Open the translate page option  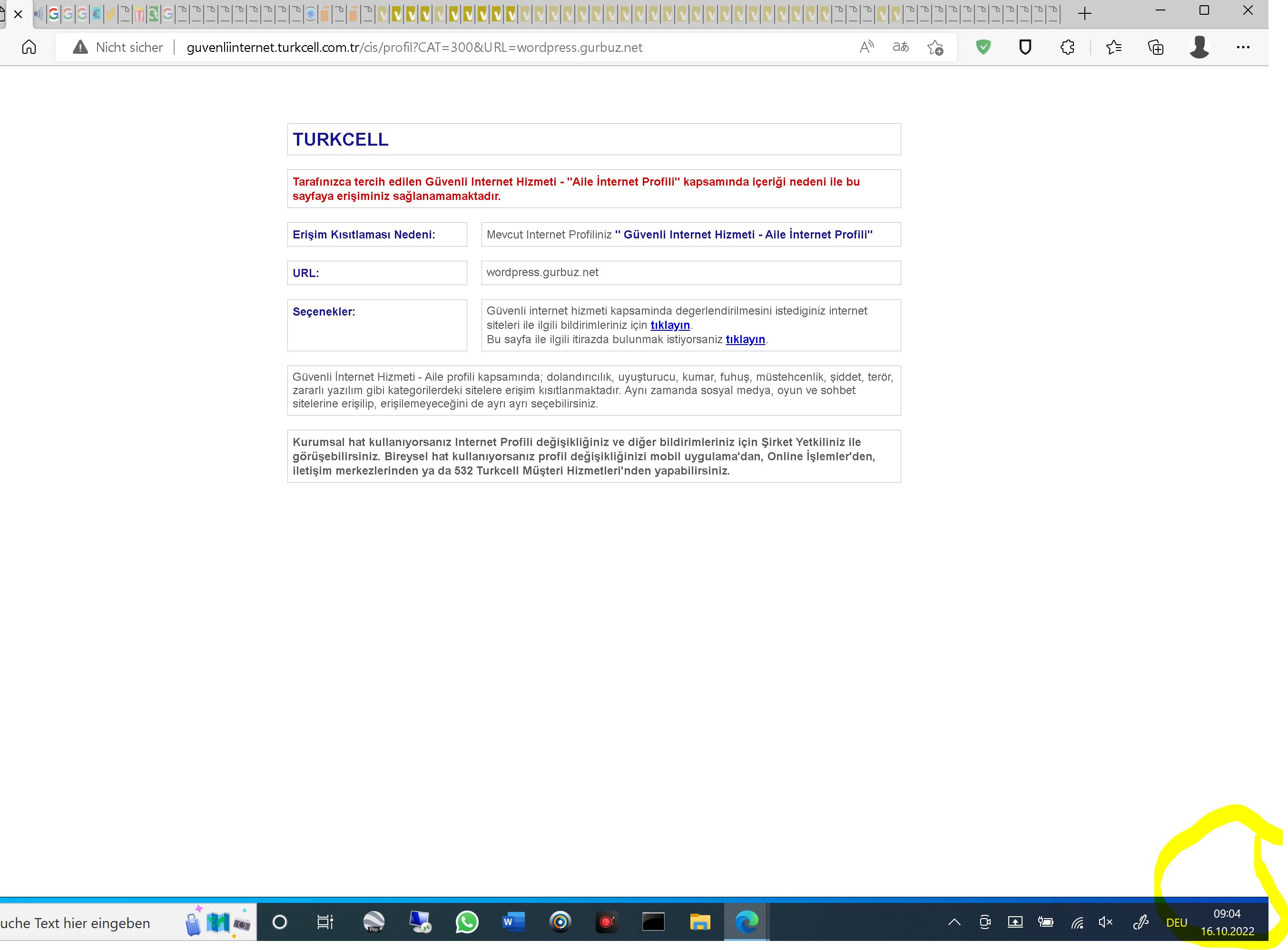(x=900, y=47)
